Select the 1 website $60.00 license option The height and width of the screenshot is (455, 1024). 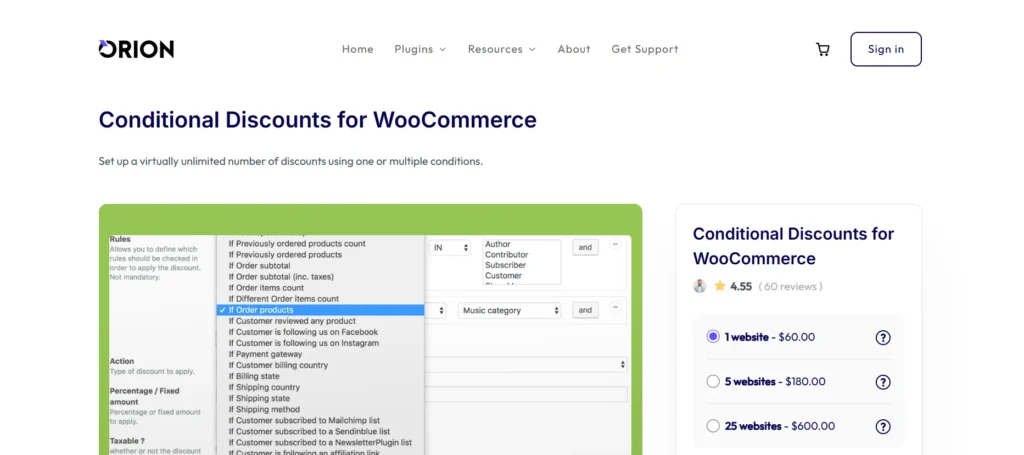[713, 337]
